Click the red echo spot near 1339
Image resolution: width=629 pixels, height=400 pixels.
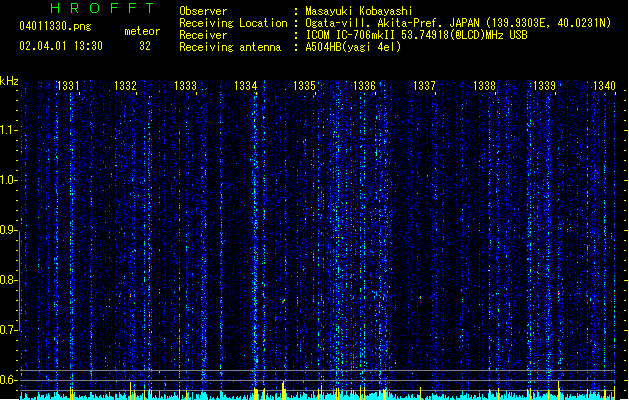(558, 294)
